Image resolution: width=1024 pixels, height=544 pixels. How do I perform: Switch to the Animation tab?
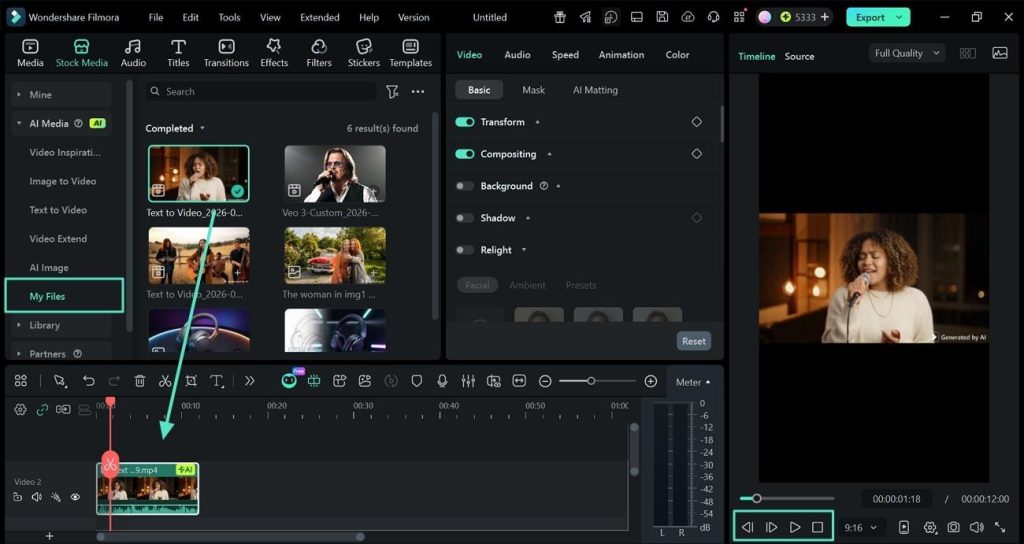coord(621,55)
